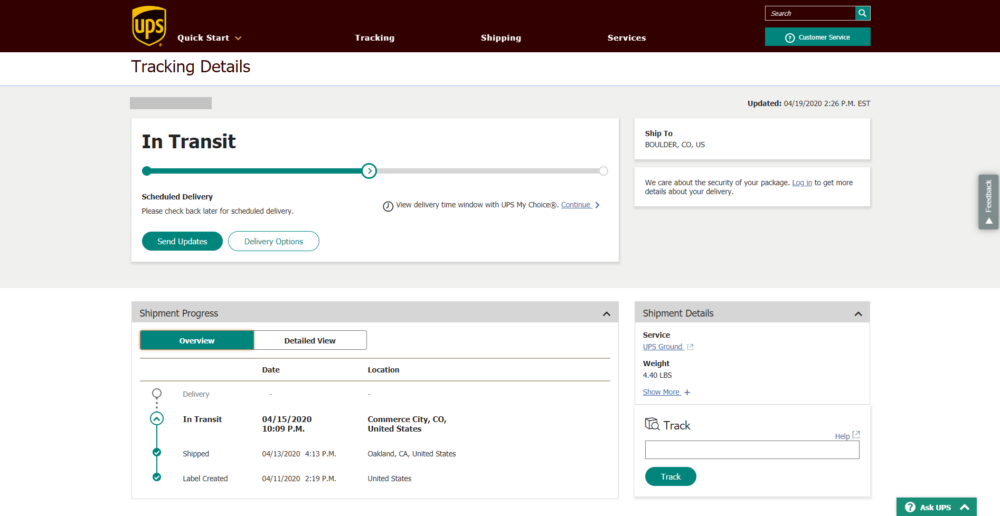Viewport: 1000px width, 516px height.
Task: Collapse the Shipment Progress panel
Action: [x=606, y=314]
